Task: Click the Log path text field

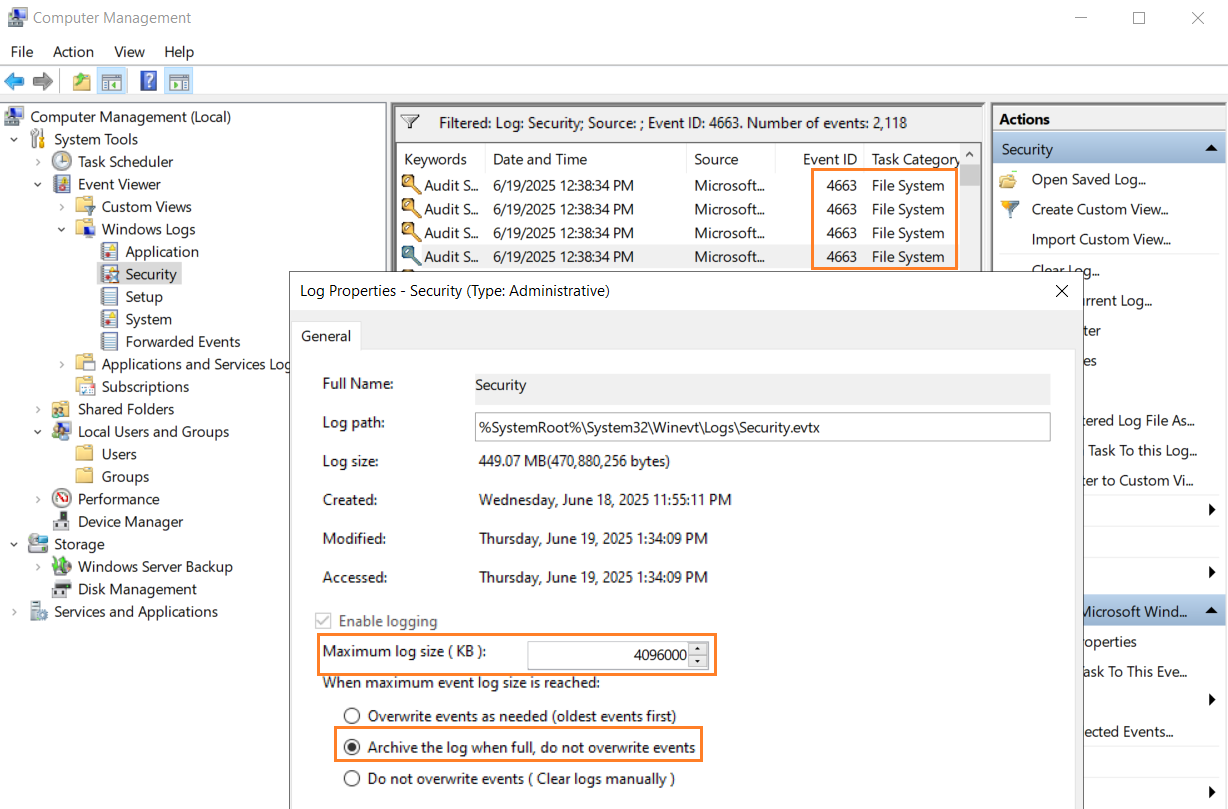Action: 762,427
